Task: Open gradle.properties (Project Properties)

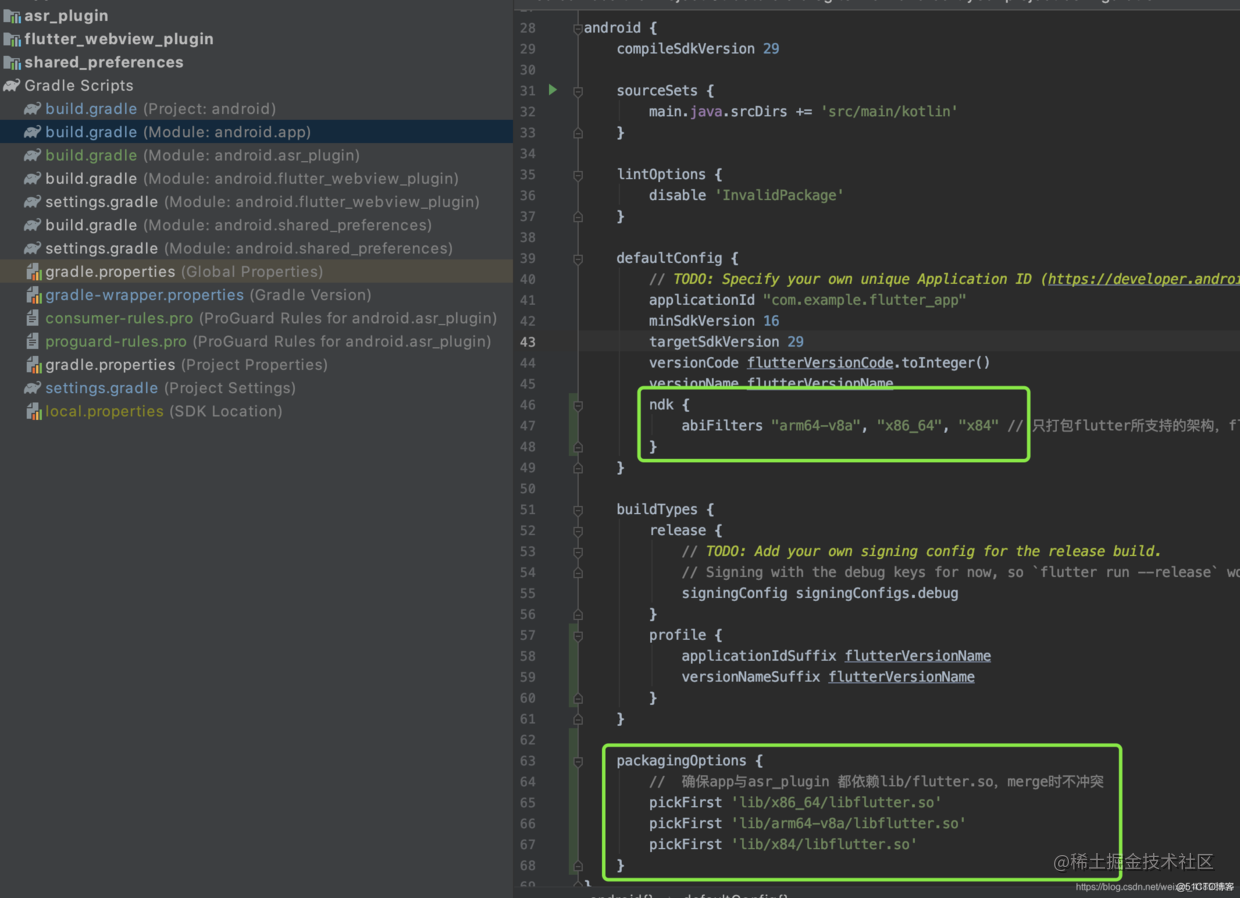Action: click(186, 365)
